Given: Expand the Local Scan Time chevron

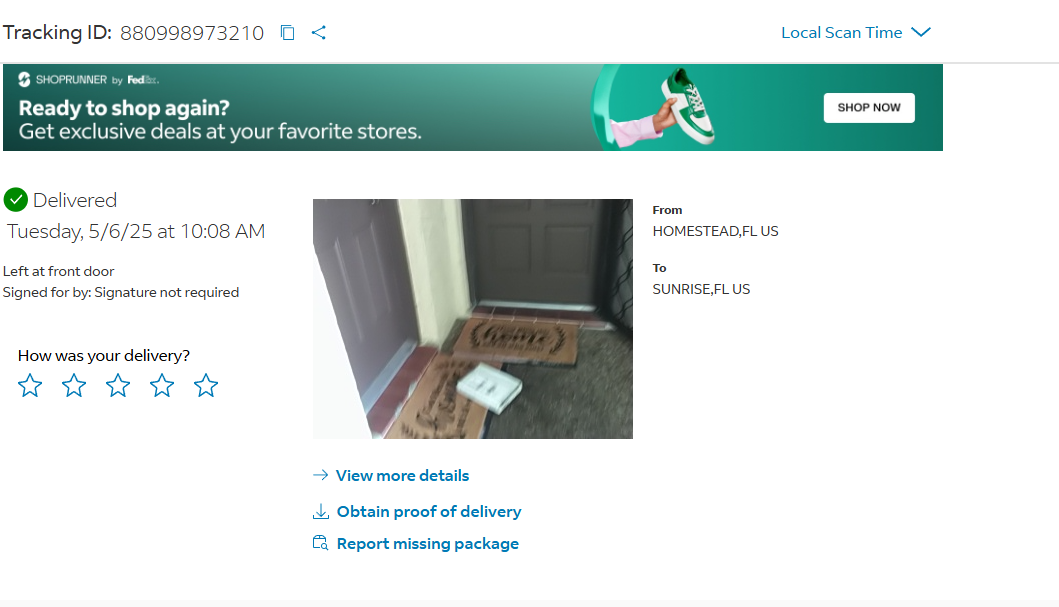Looking at the screenshot, I should (921, 33).
